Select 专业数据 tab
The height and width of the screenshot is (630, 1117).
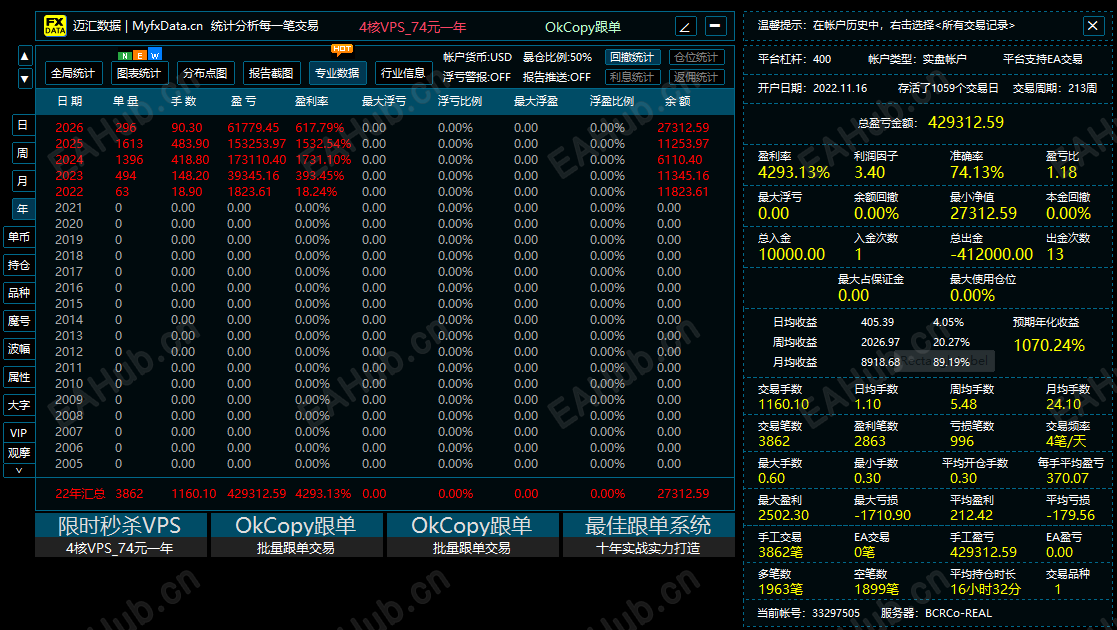337,73
